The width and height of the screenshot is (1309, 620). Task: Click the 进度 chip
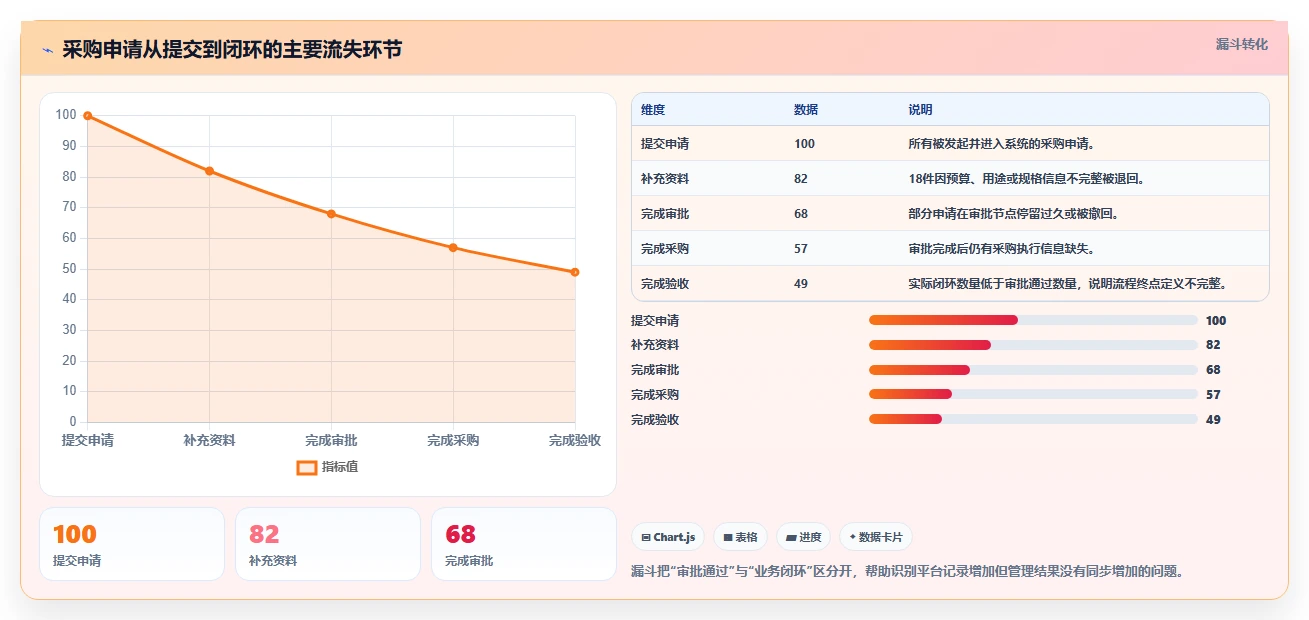click(x=804, y=537)
